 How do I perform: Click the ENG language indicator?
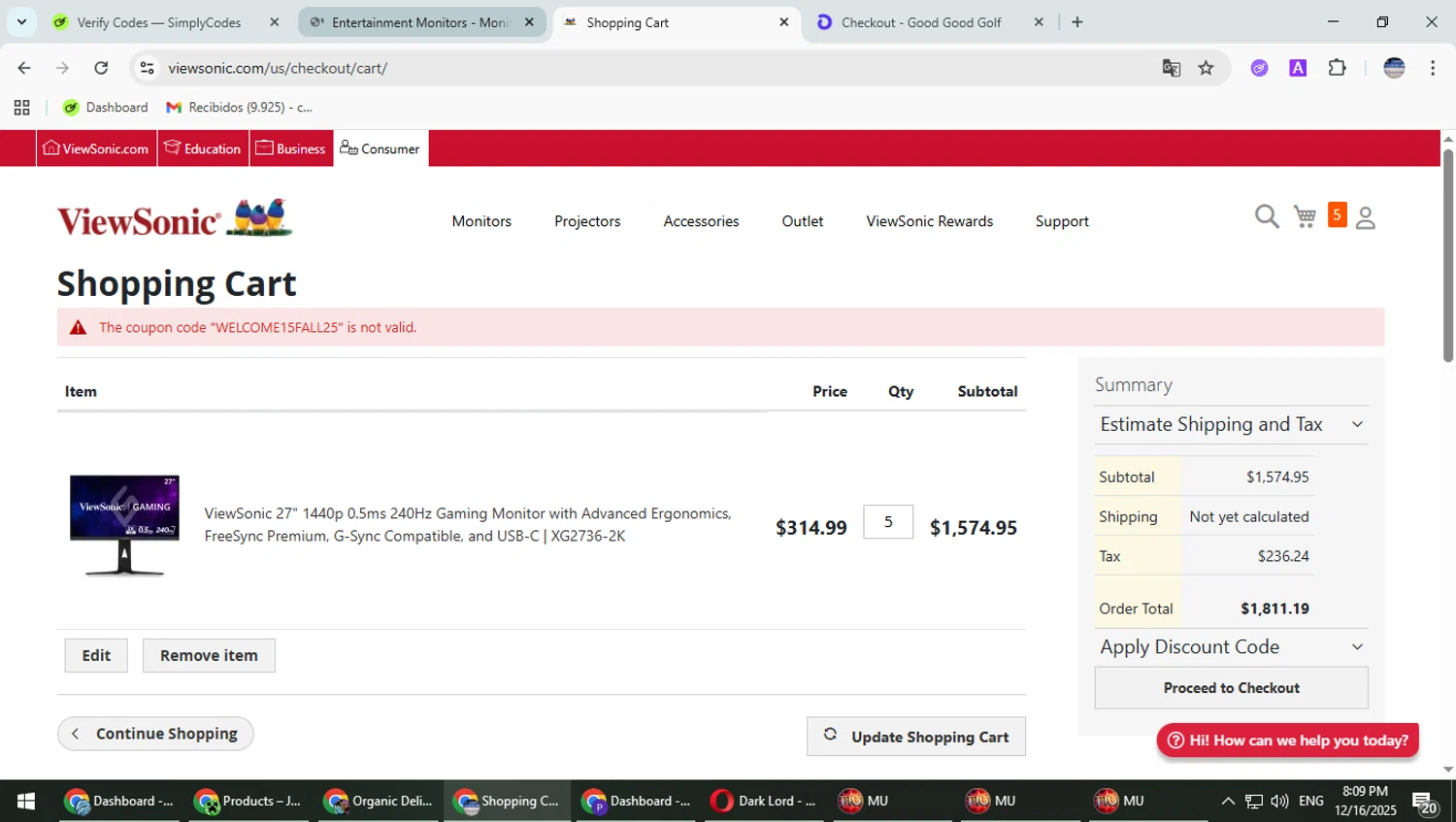click(x=1311, y=801)
